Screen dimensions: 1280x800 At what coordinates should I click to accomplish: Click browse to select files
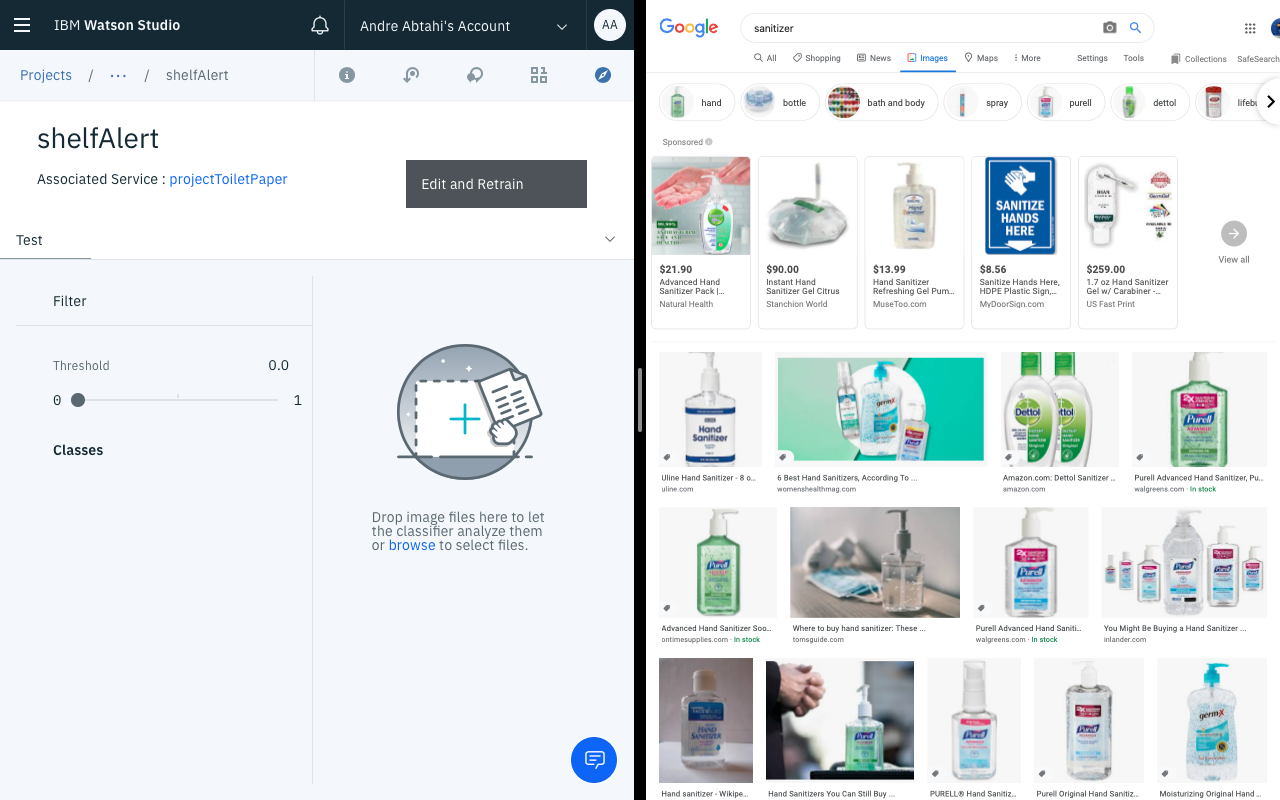pyautogui.click(x=412, y=545)
